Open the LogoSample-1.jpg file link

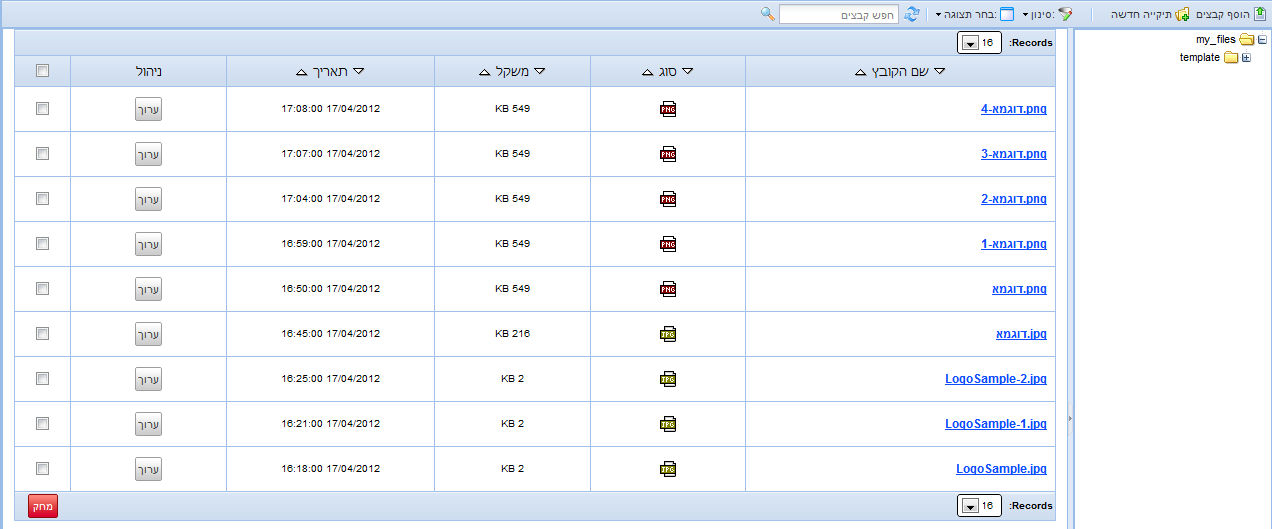click(995, 424)
